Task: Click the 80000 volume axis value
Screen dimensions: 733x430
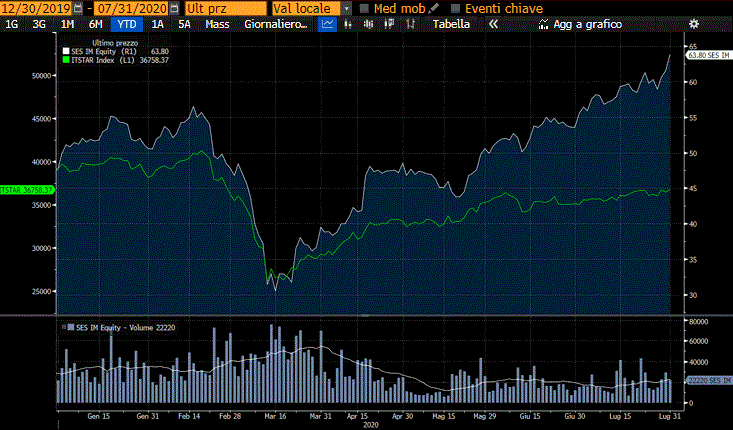Action: 698,322
